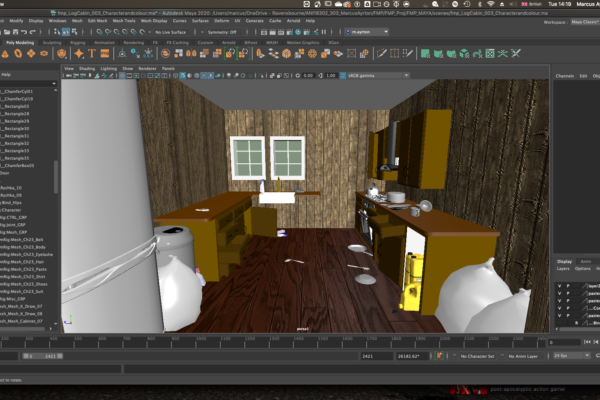Step back one frame button
The height and width of the screenshot is (400, 600).
(597, 342)
